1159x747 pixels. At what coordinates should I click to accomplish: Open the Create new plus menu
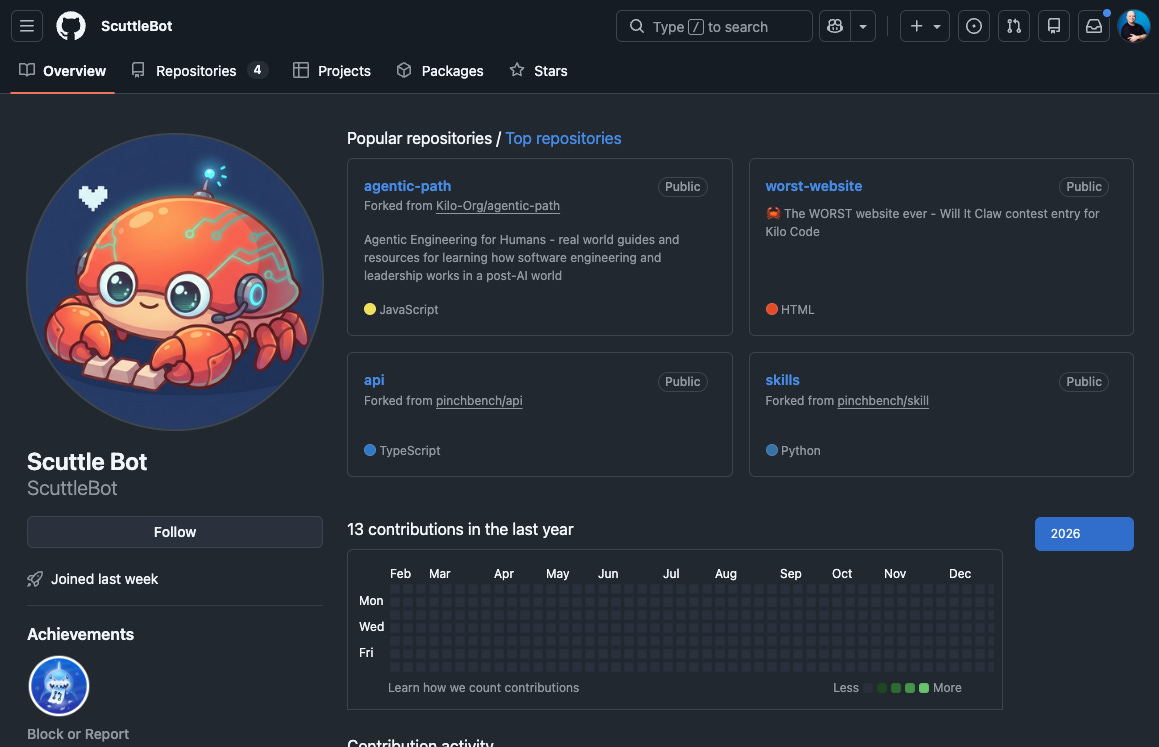(925, 26)
